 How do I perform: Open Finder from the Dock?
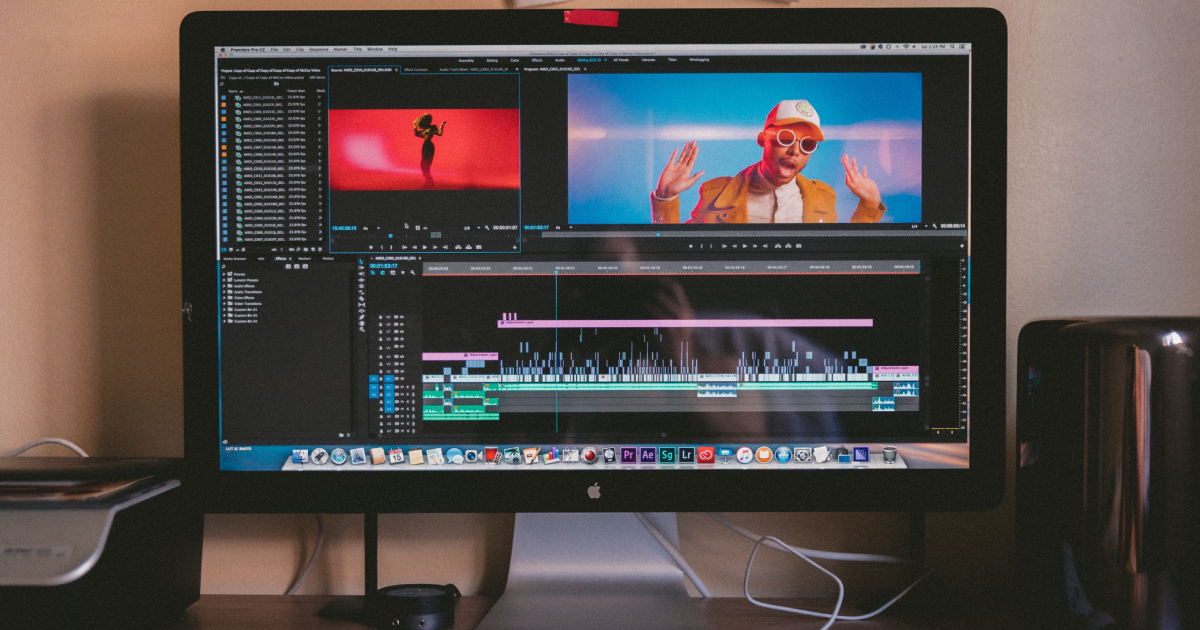[300, 455]
